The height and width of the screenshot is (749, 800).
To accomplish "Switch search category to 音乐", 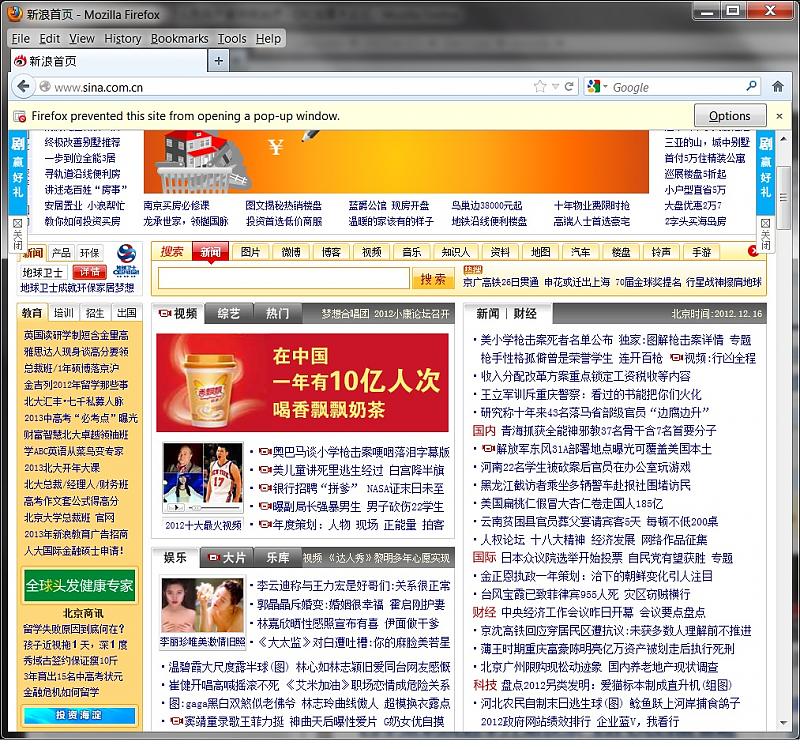I will click(x=412, y=252).
